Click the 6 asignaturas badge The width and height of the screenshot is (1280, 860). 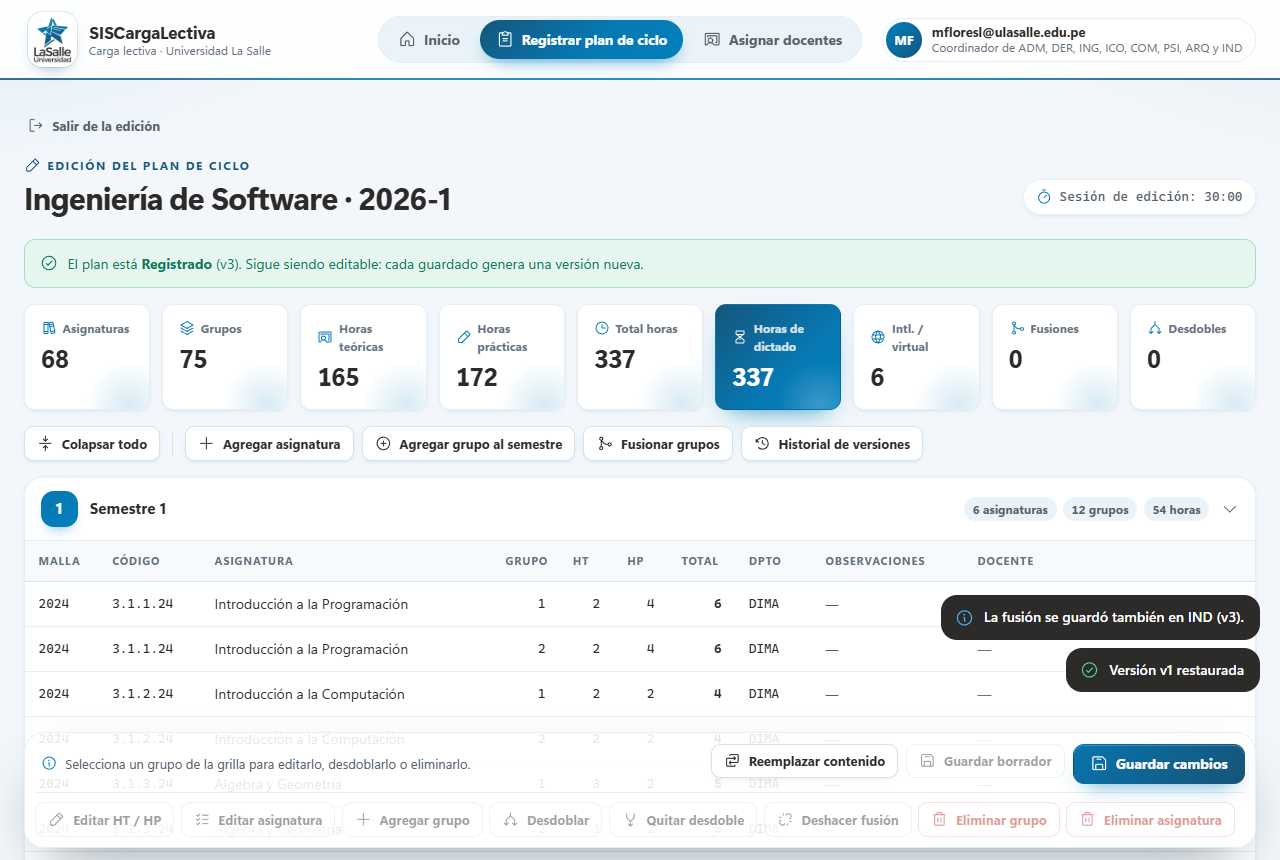coord(1011,510)
